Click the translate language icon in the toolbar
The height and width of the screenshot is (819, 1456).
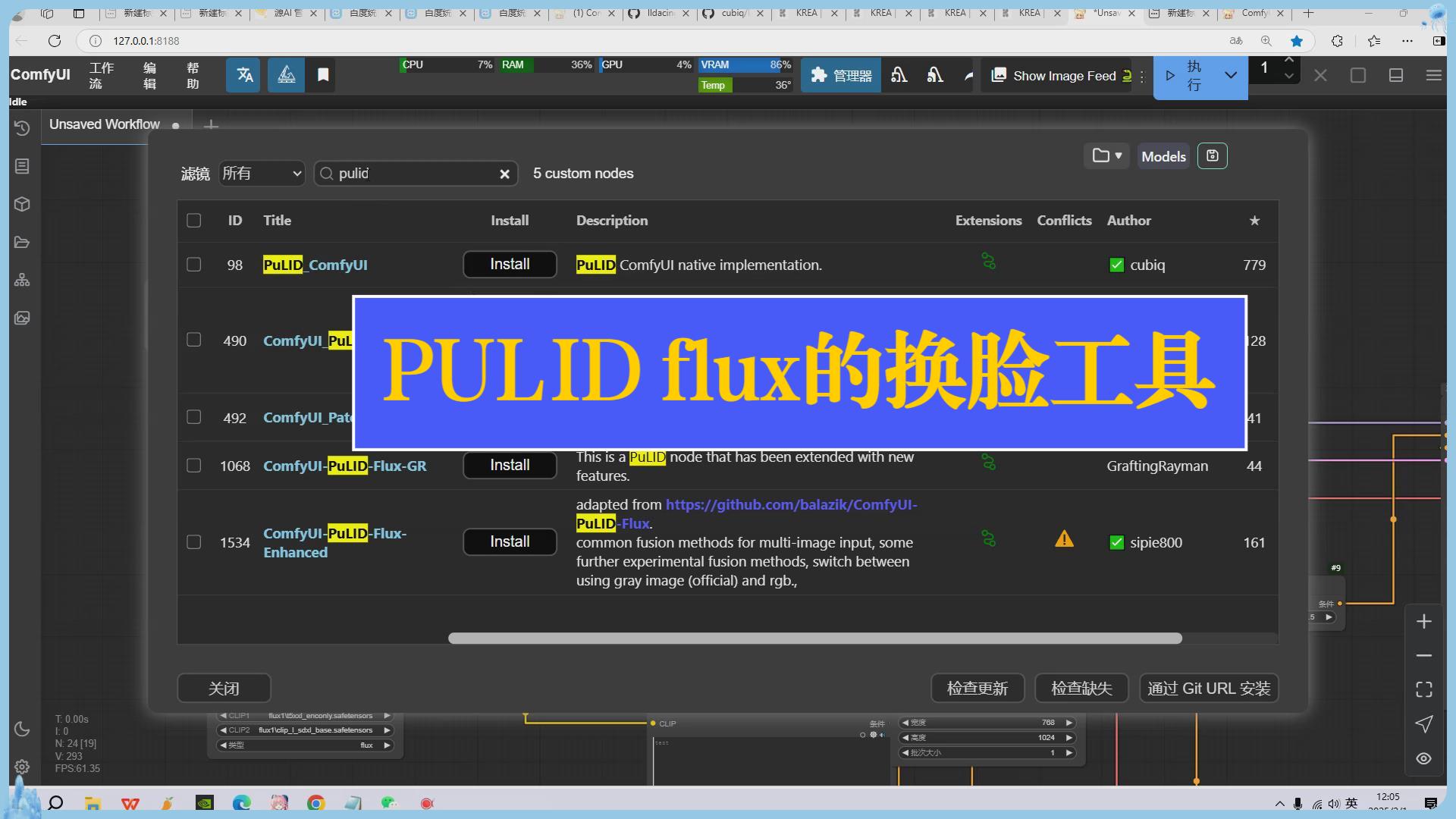tap(243, 75)
